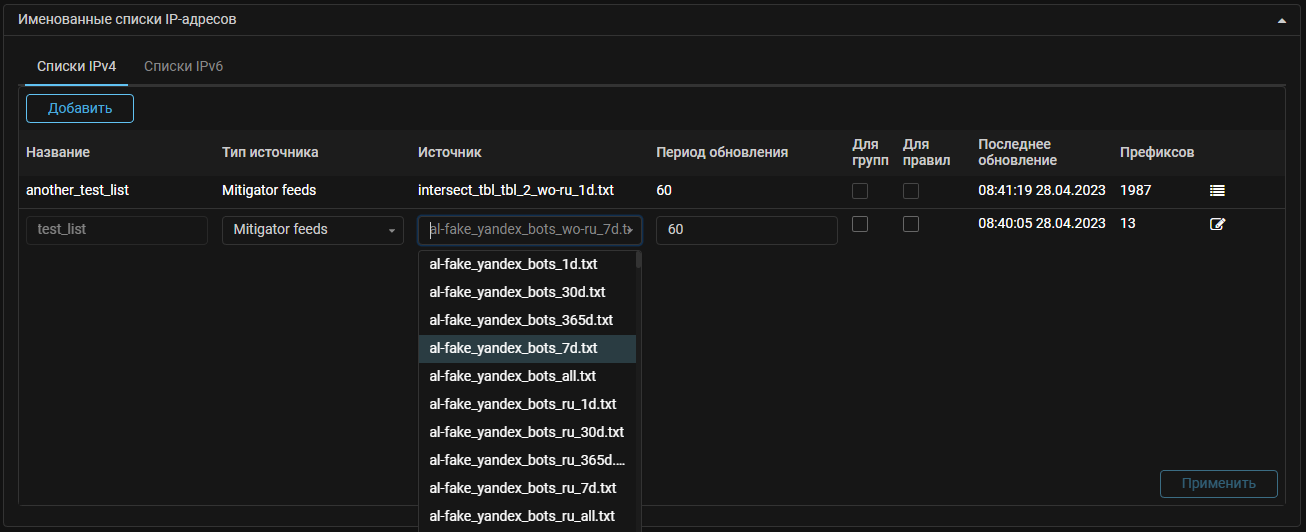This screenshot has height=532, width=1306.
Task: Toggle 'Для групп' checkbox for another_test_list
Action: (x=859, y=190)
